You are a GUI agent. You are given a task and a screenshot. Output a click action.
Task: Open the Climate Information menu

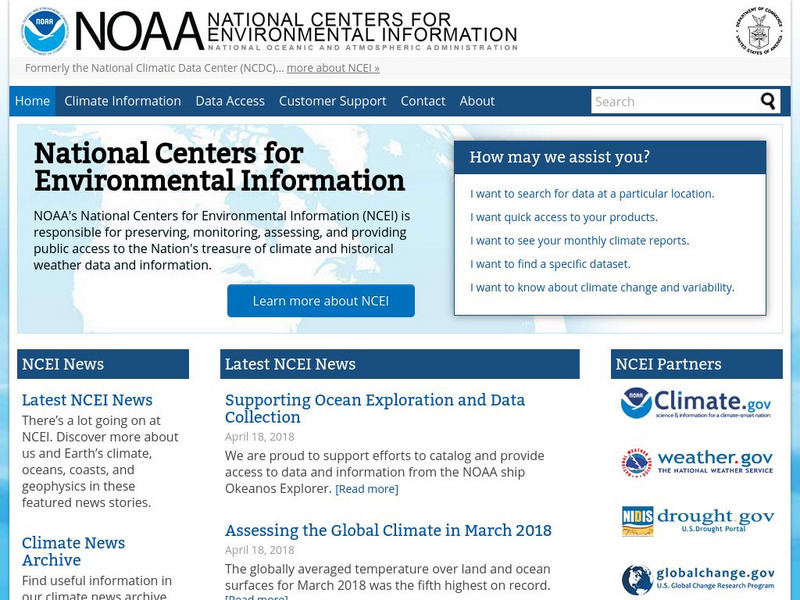[122, 101]
